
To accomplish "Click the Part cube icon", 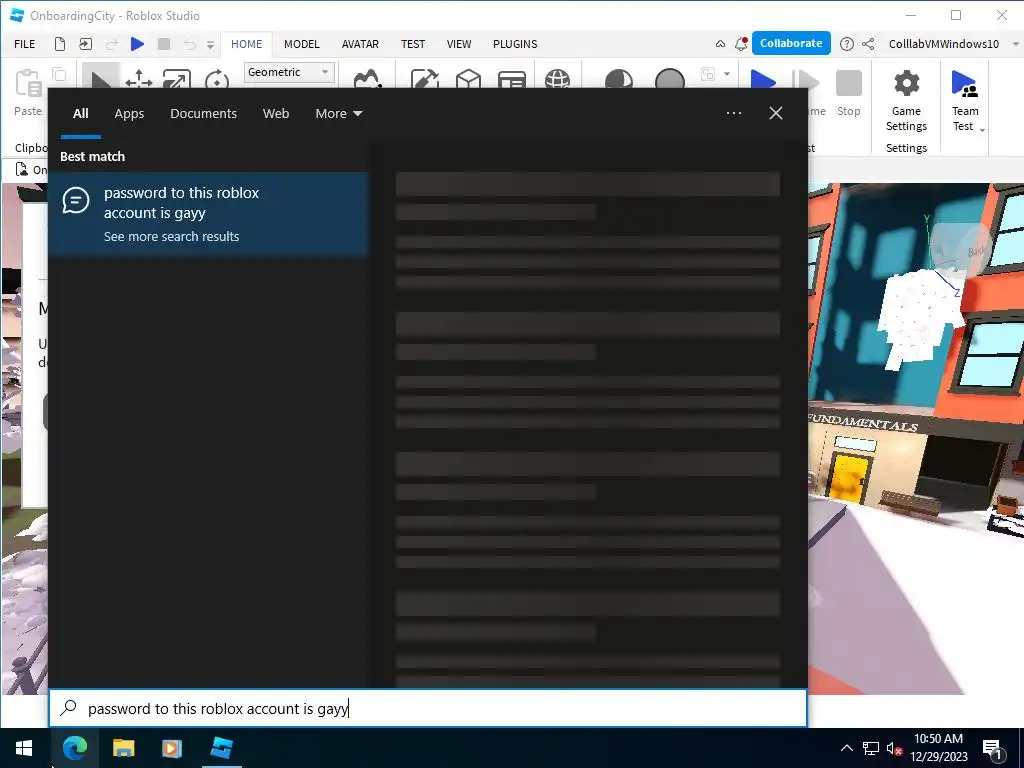I will [468, 78].
